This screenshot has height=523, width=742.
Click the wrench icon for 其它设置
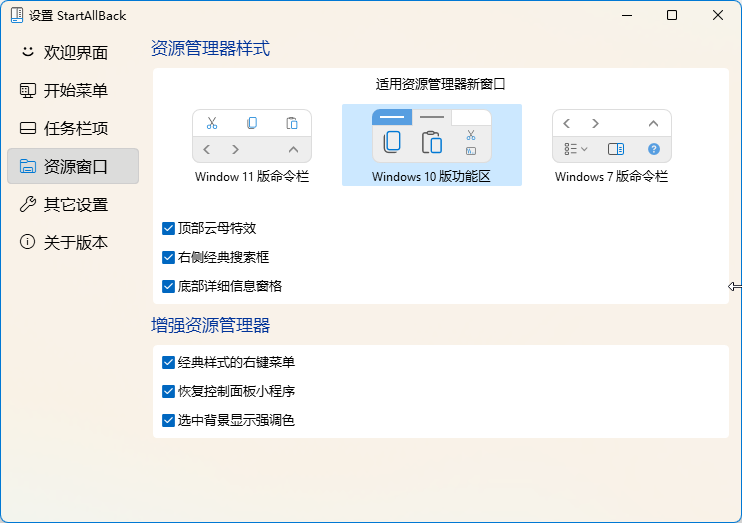click(28, 204)
